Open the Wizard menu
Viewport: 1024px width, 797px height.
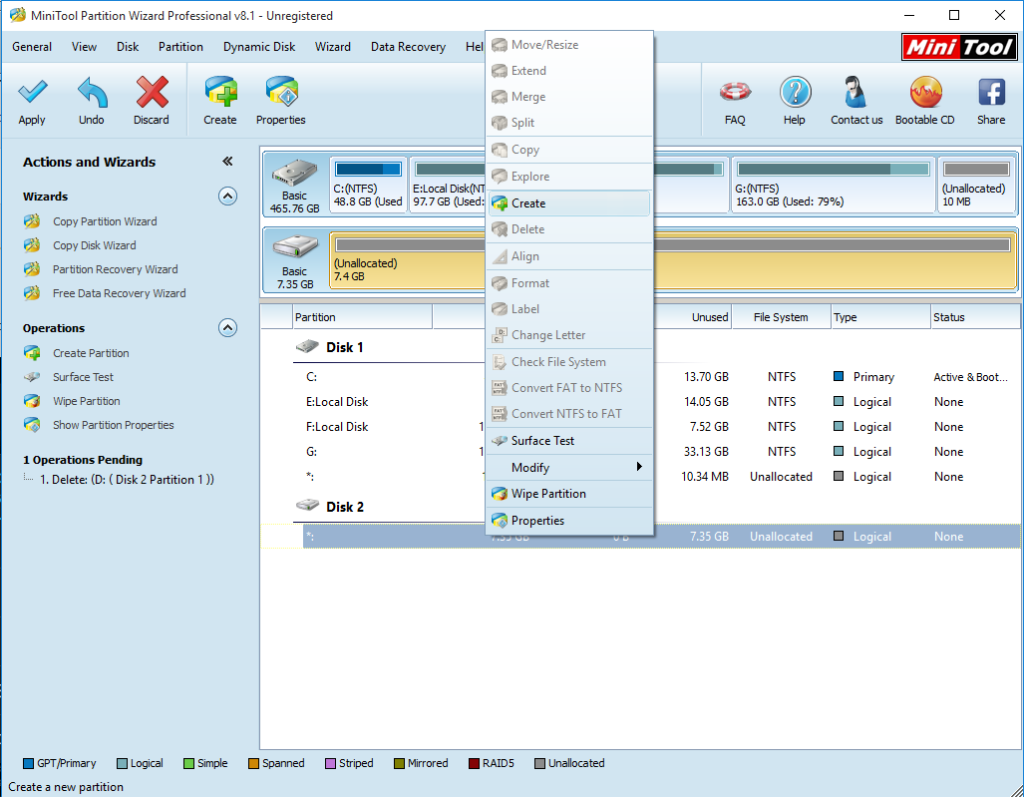click(x=332, y=47)
